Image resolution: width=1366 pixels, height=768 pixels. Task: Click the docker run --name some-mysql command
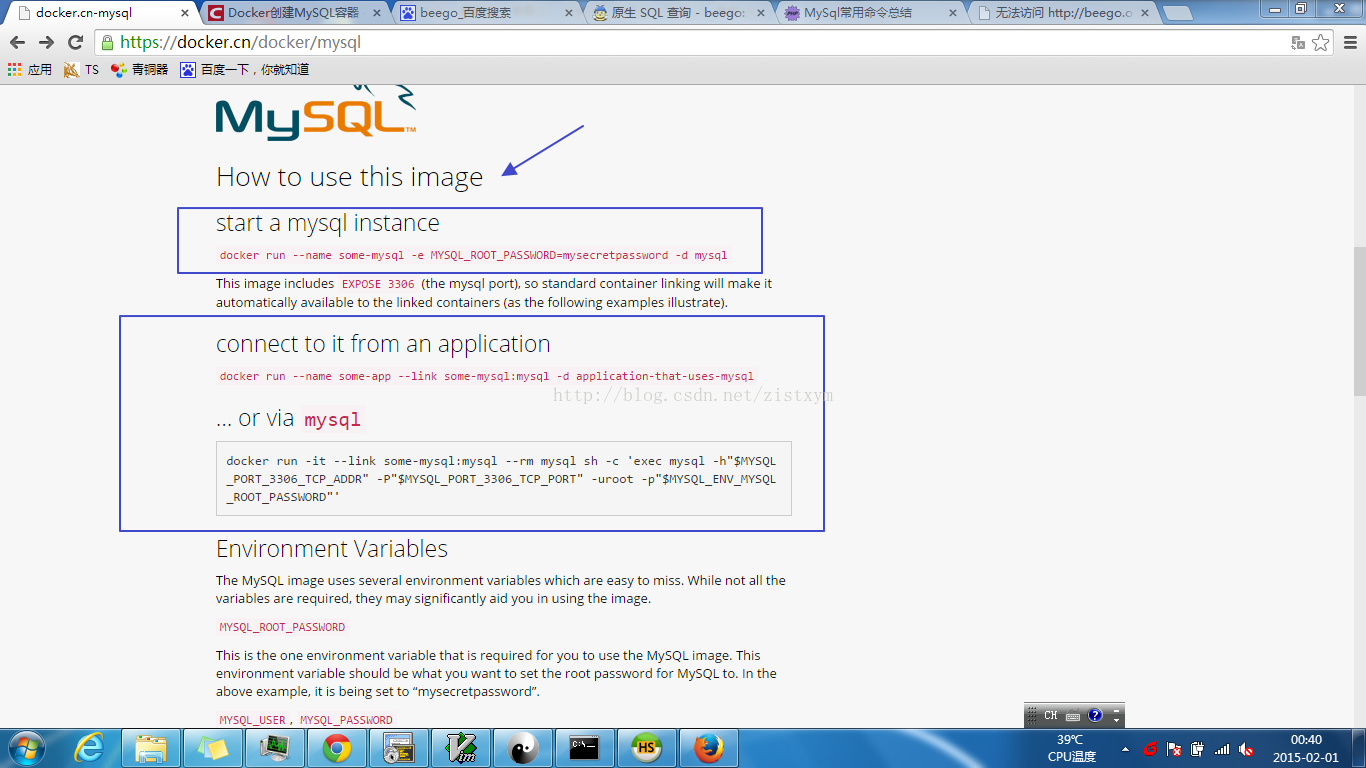click(473, 255)
